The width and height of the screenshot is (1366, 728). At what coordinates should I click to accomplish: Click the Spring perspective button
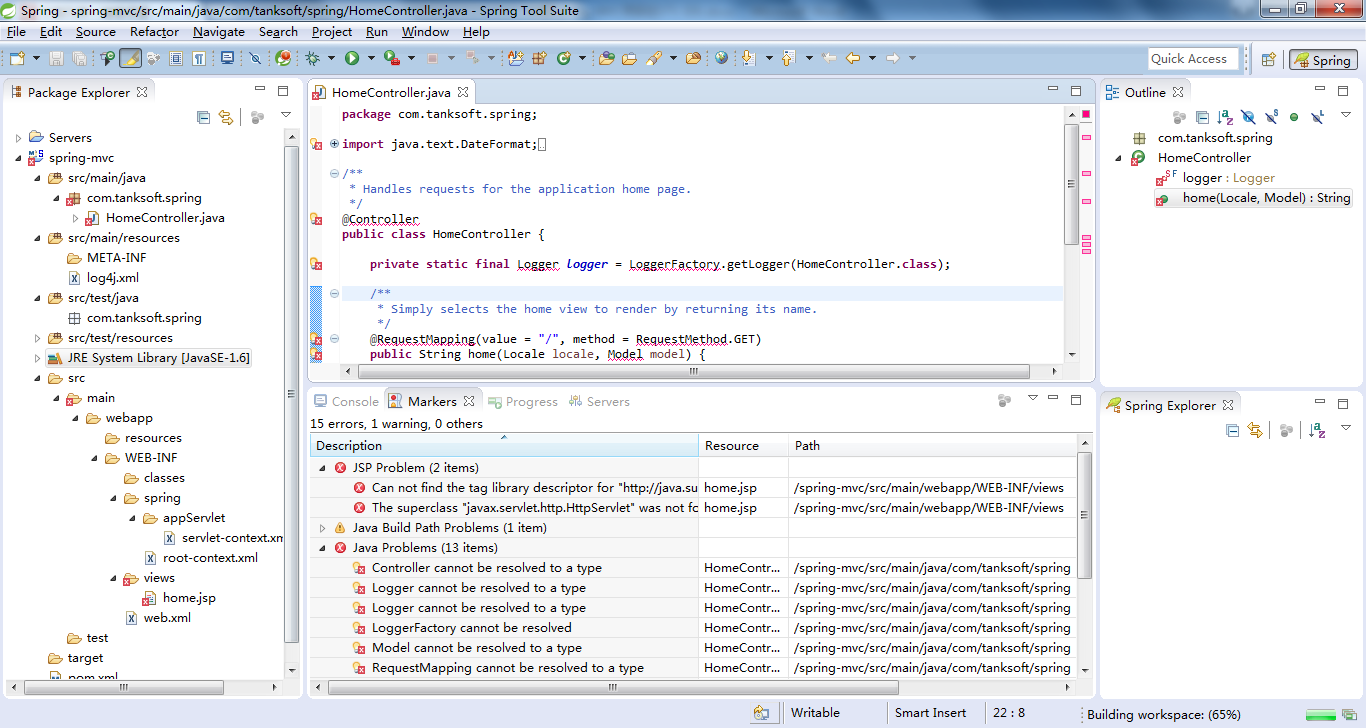click(x=1322, y=59)
